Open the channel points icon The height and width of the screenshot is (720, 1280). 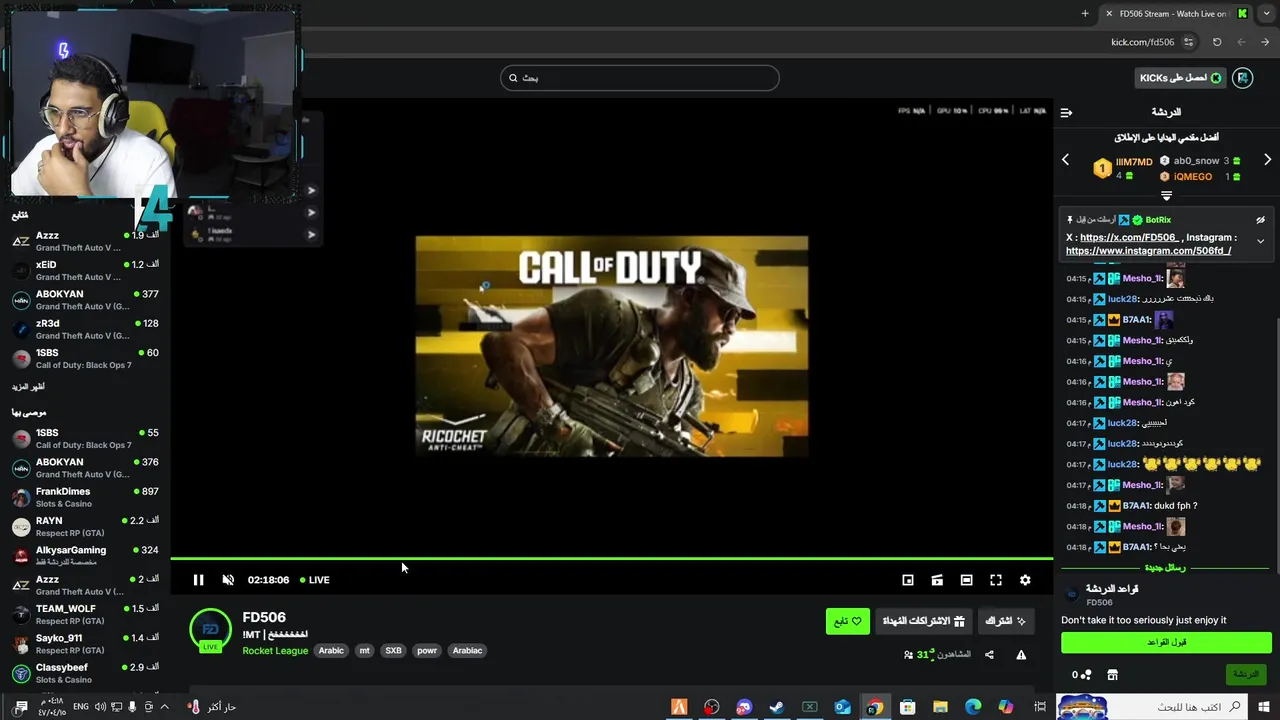[1082, 675]
